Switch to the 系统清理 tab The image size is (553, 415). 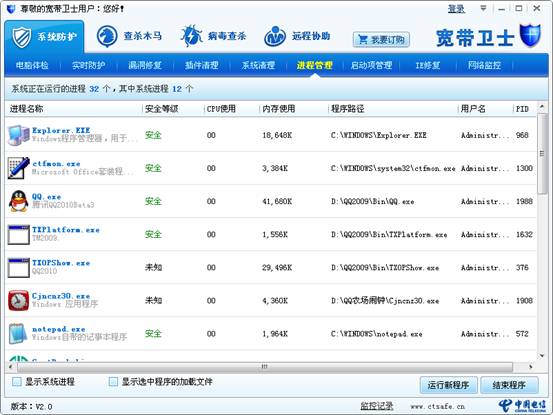pos(258,65)
